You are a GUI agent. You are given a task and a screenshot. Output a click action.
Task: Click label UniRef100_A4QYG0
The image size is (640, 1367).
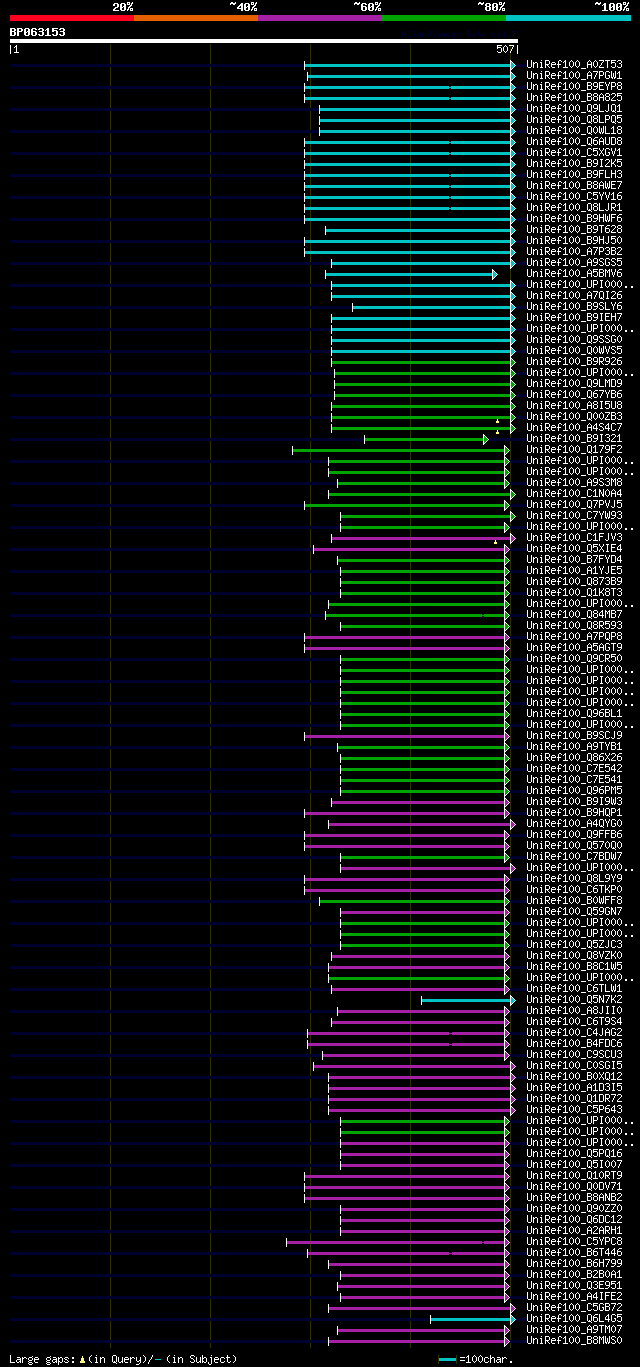(x=574, y=824)
